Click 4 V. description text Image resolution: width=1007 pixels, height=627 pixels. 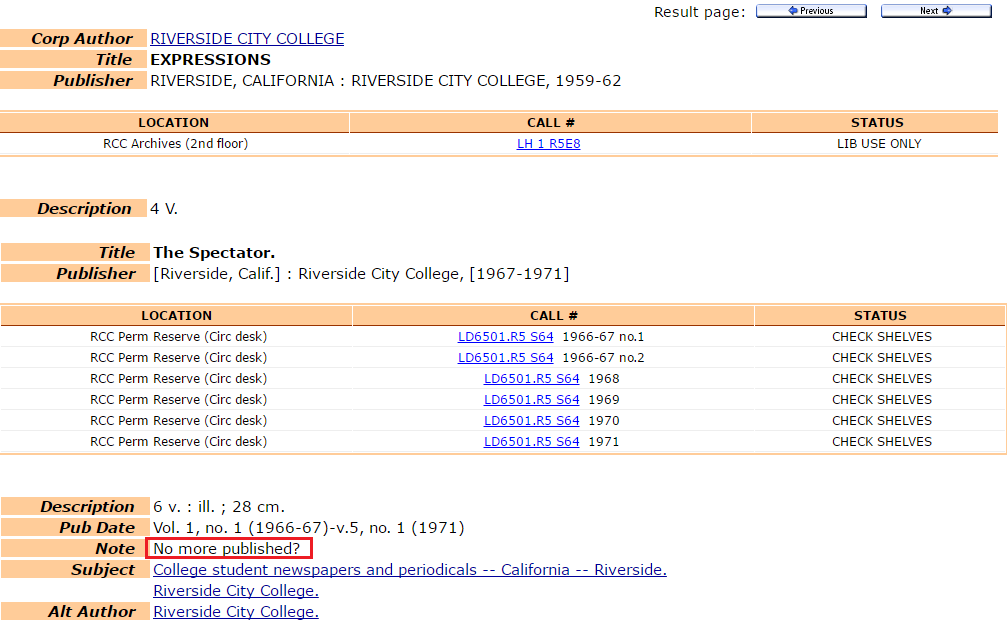(164, 209)
